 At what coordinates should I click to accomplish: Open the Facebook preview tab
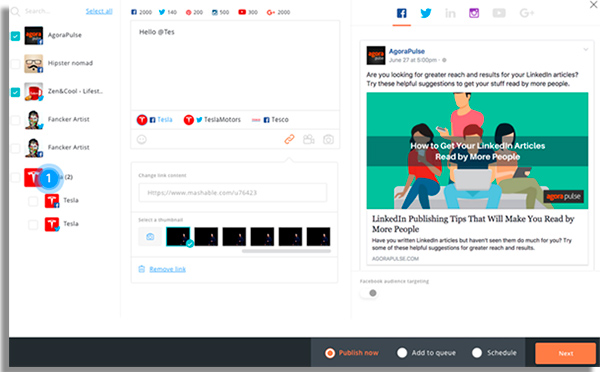coord(401,13)
